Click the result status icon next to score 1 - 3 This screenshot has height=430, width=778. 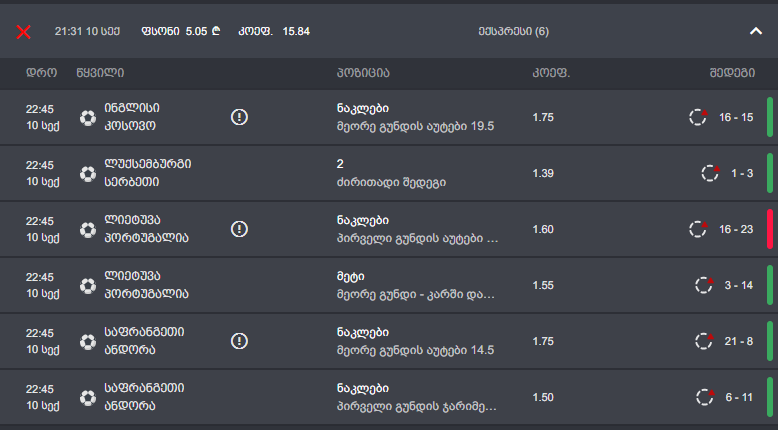[710, 173]
